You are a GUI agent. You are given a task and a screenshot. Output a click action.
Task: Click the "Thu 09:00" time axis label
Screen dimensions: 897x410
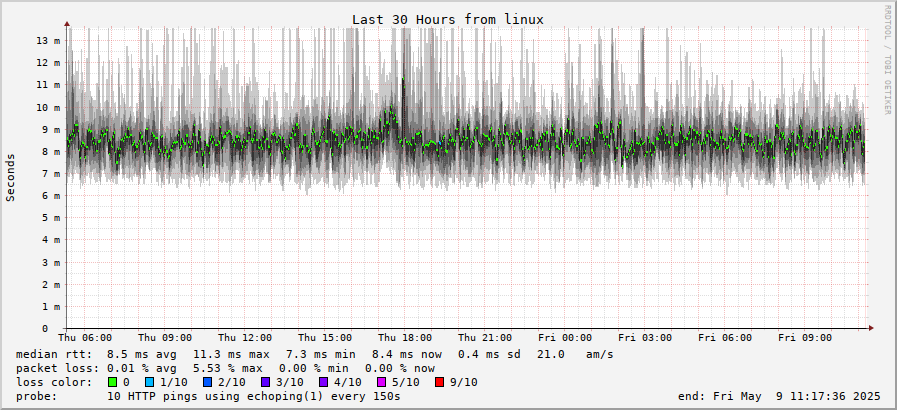tap(165, 338)
